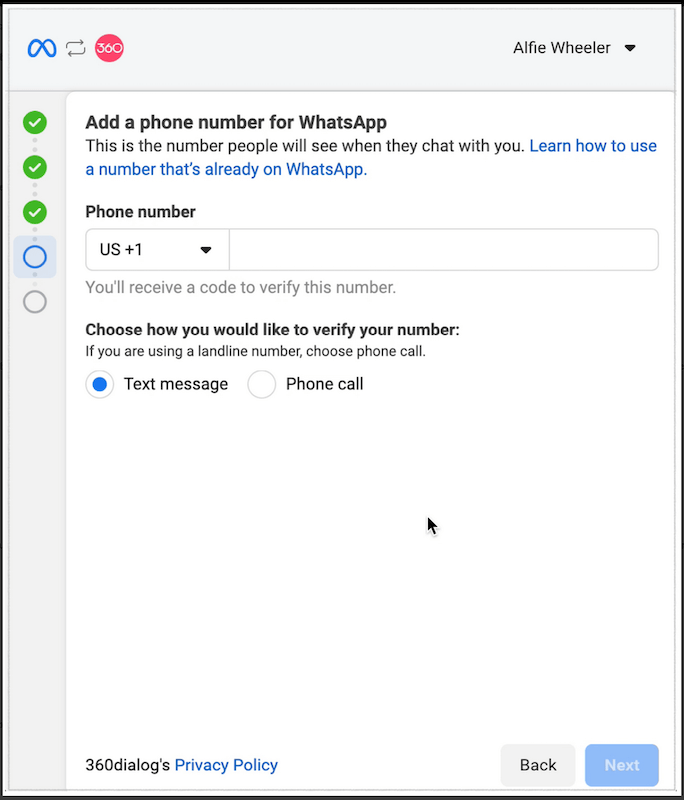Click the 'Add a phone number for WhatsApp' heading
The image size is (684, 800).
click(x=236, y=122)
